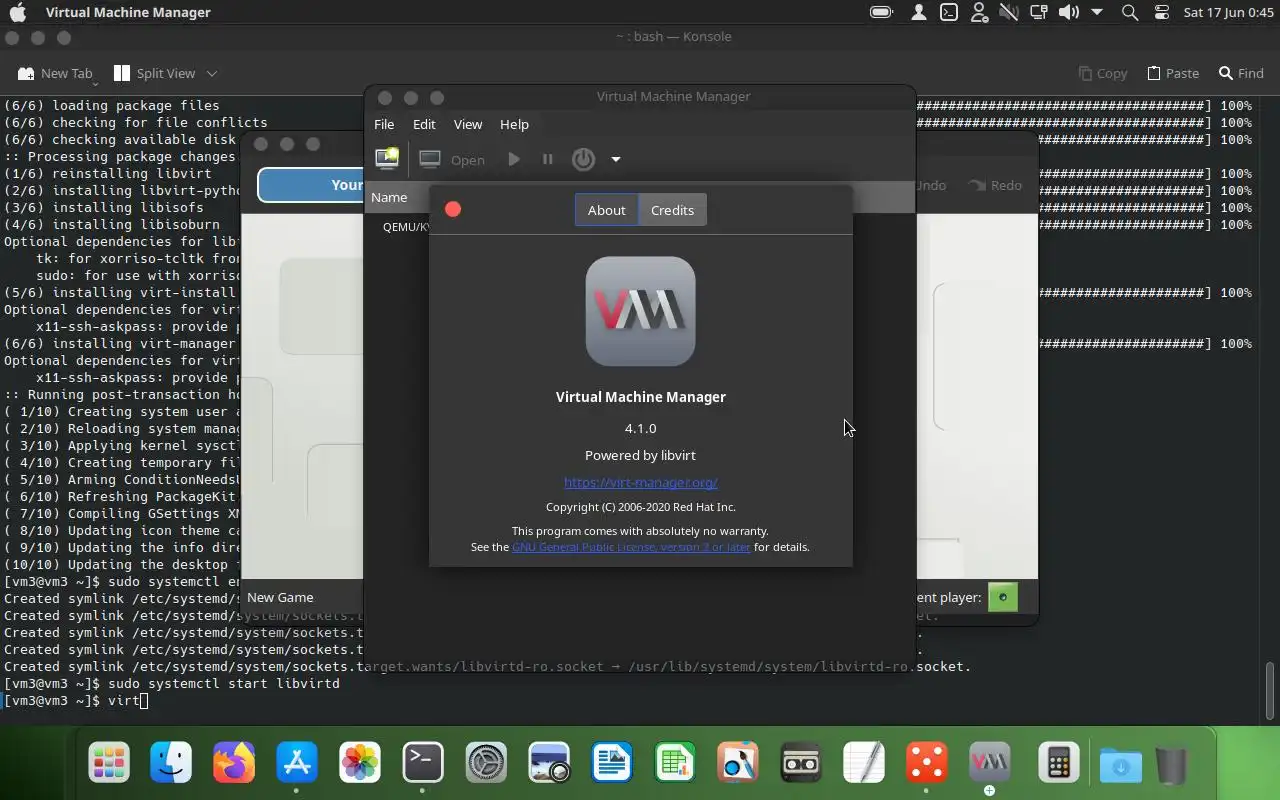This screenshot has height=800, width=1280.
Task: Open Finder from the dock
Action: tap(171, 764)
